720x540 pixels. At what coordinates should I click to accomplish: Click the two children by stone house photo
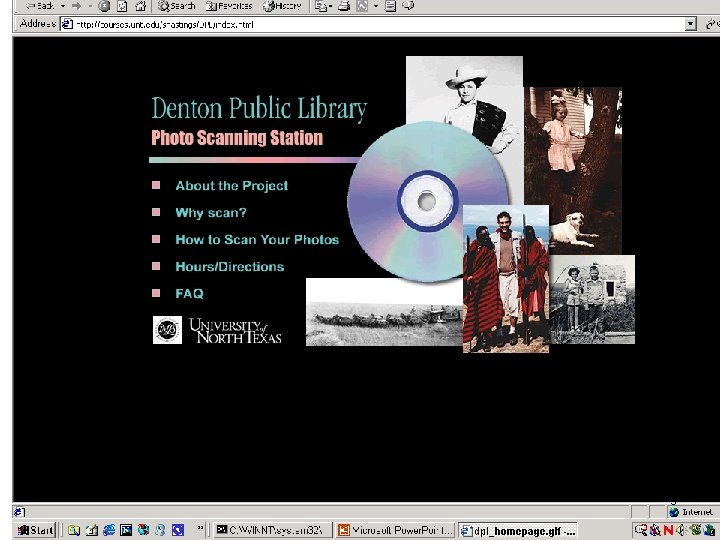pyautogui.click(x=592, y=299)
